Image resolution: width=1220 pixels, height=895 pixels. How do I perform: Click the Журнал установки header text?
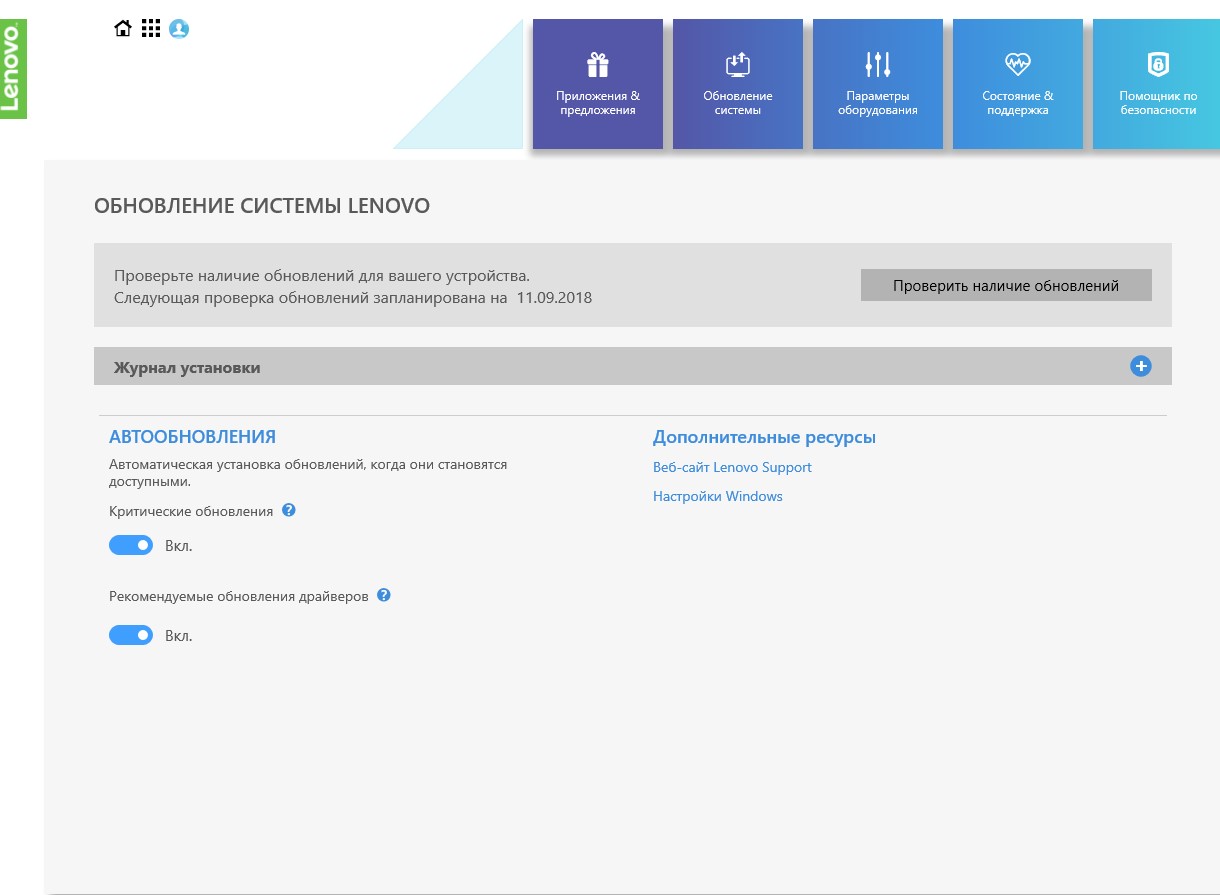point(187,368)
